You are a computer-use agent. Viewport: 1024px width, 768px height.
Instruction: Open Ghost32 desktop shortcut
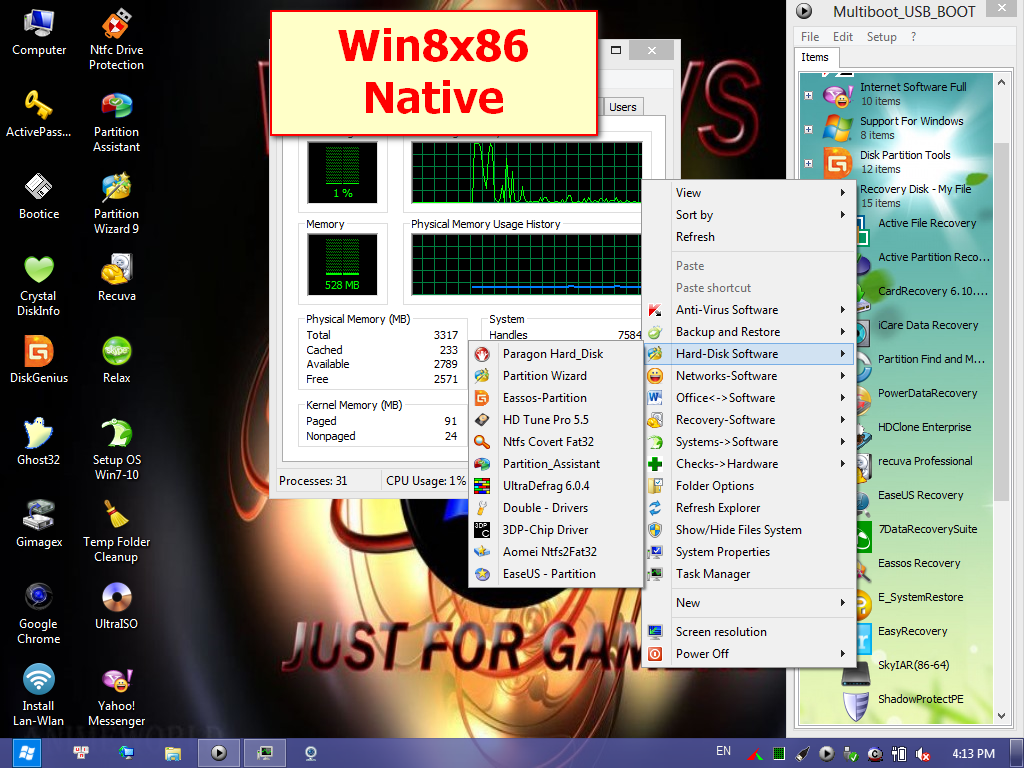(39, 442)
